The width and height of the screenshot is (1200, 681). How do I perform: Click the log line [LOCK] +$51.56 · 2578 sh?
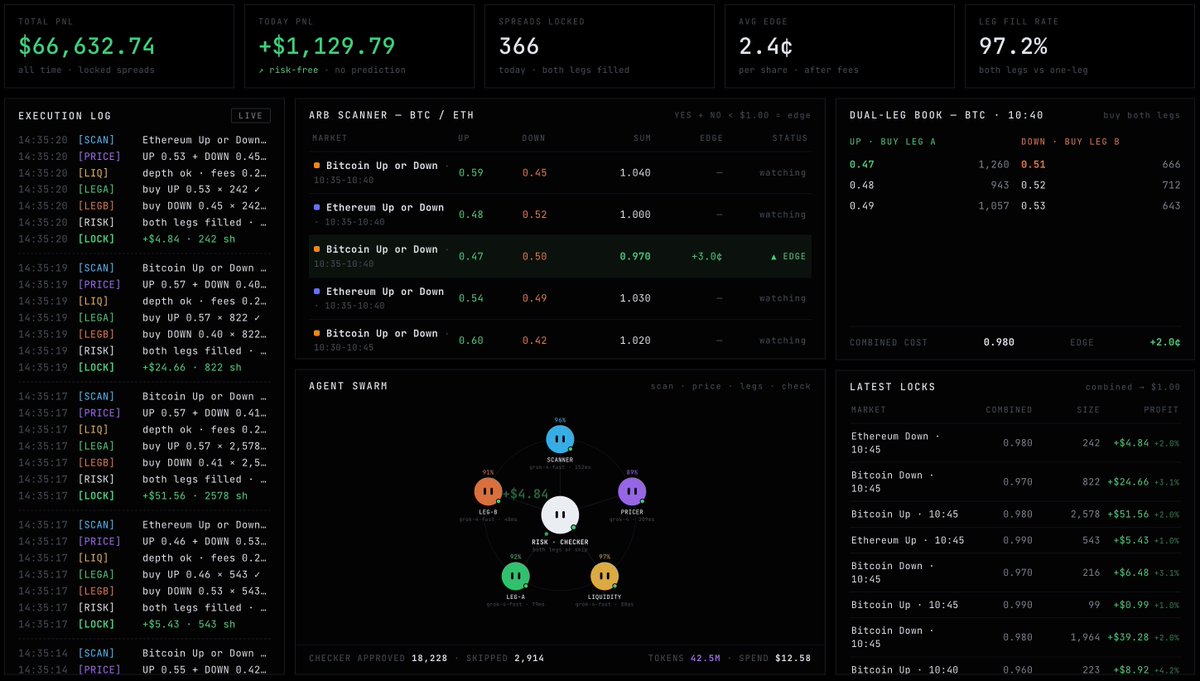click(x=144, y=496)
